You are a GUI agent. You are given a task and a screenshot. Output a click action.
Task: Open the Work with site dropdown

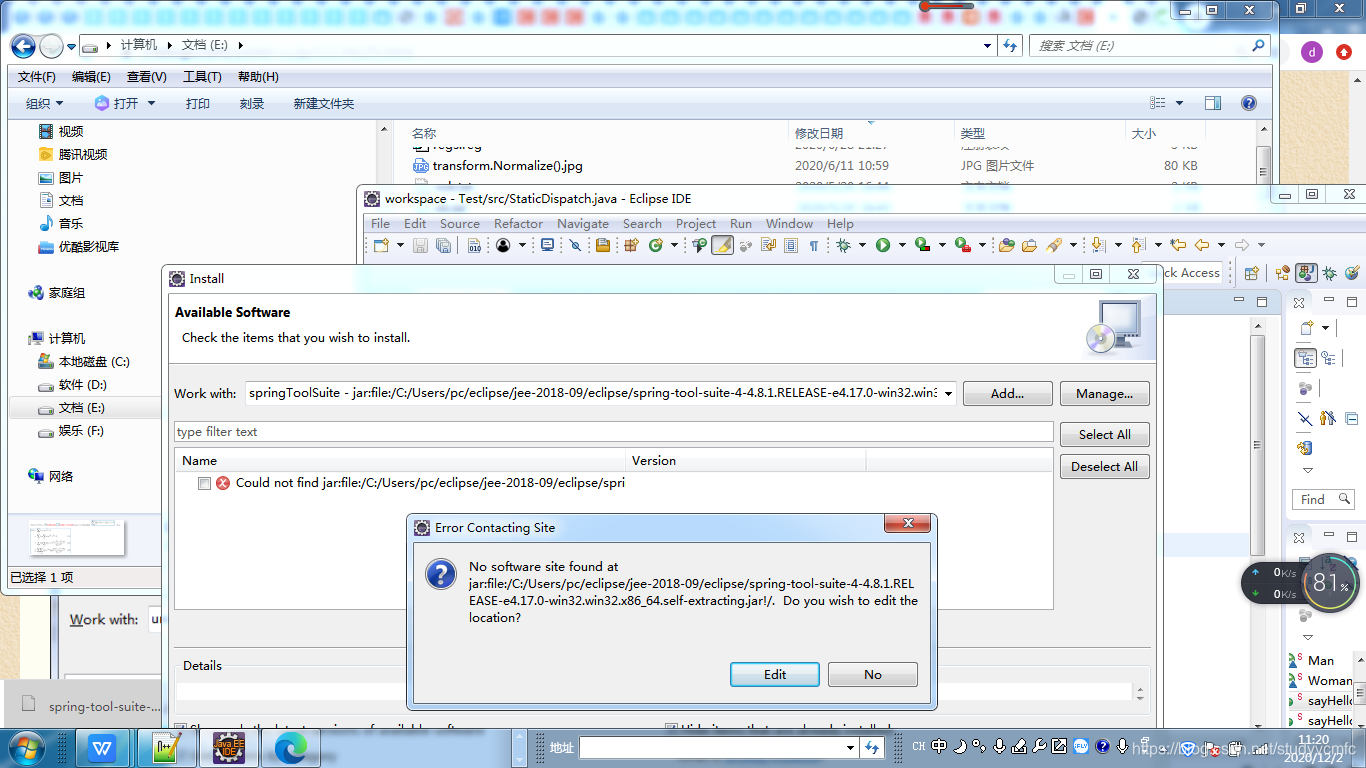[946, 393]
